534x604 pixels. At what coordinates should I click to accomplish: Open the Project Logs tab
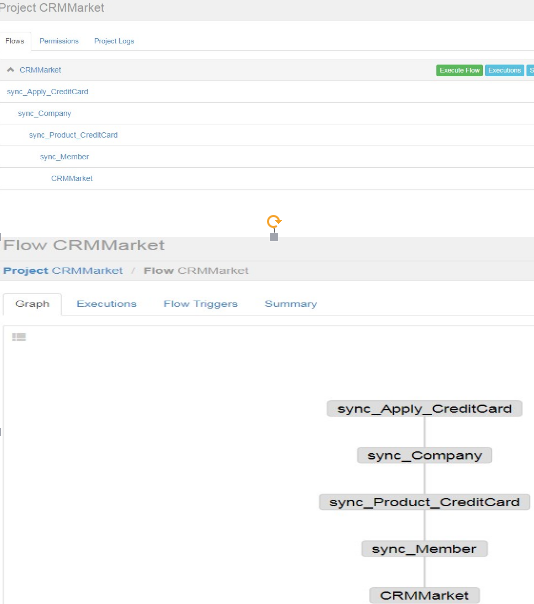coord(114,41)
